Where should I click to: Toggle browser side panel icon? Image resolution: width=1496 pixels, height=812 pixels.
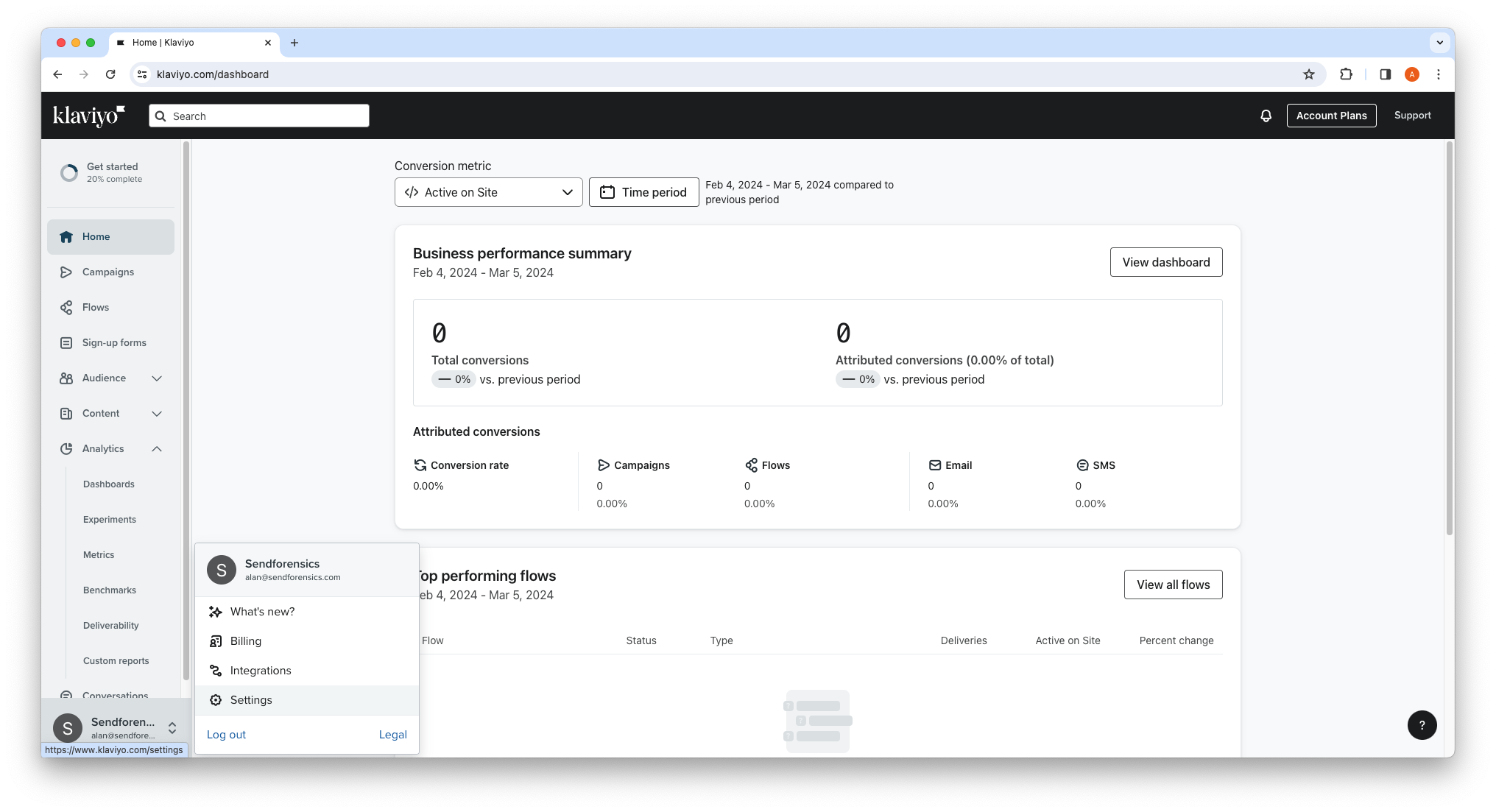tap(1385, 74)
